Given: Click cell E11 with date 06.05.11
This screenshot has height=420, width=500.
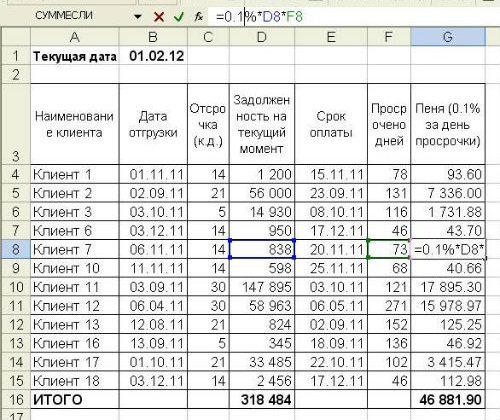Looking at the screenshot, I should point(331,306).
